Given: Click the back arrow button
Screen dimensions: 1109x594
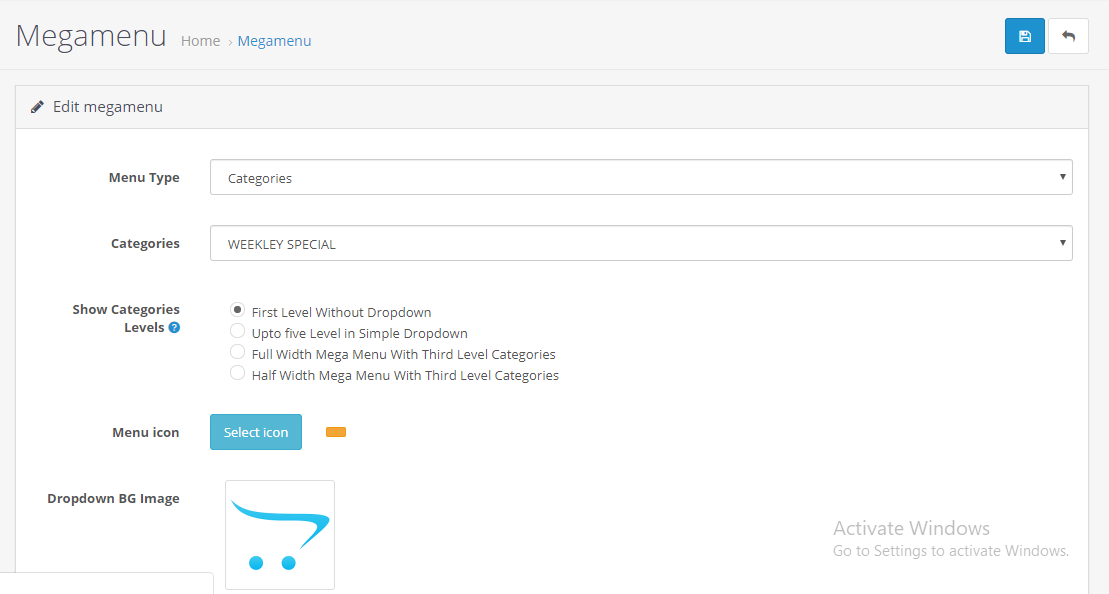Looking at the screenshot, I should pyautogui.click(x=1068, y=36).
